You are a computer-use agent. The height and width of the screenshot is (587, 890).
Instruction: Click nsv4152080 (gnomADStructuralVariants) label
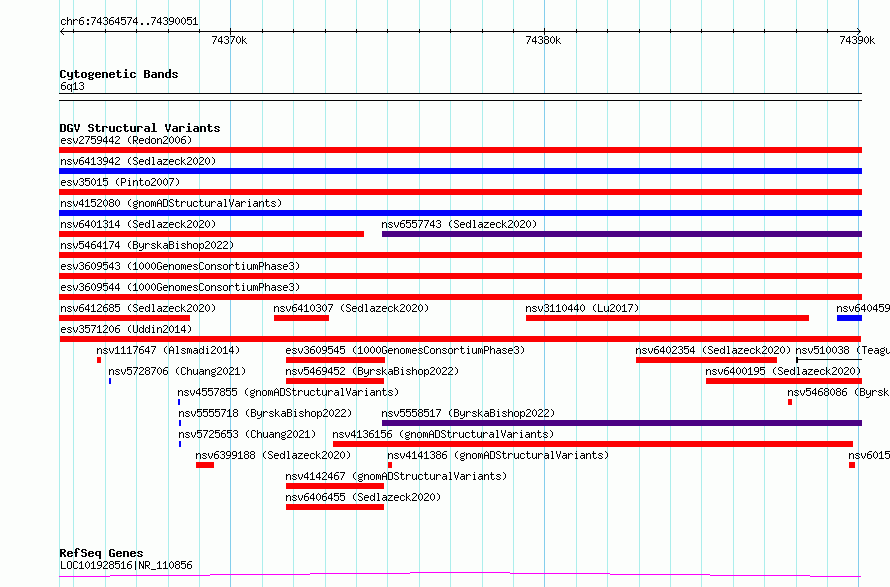pyautogui.click(x=171, y=203)
